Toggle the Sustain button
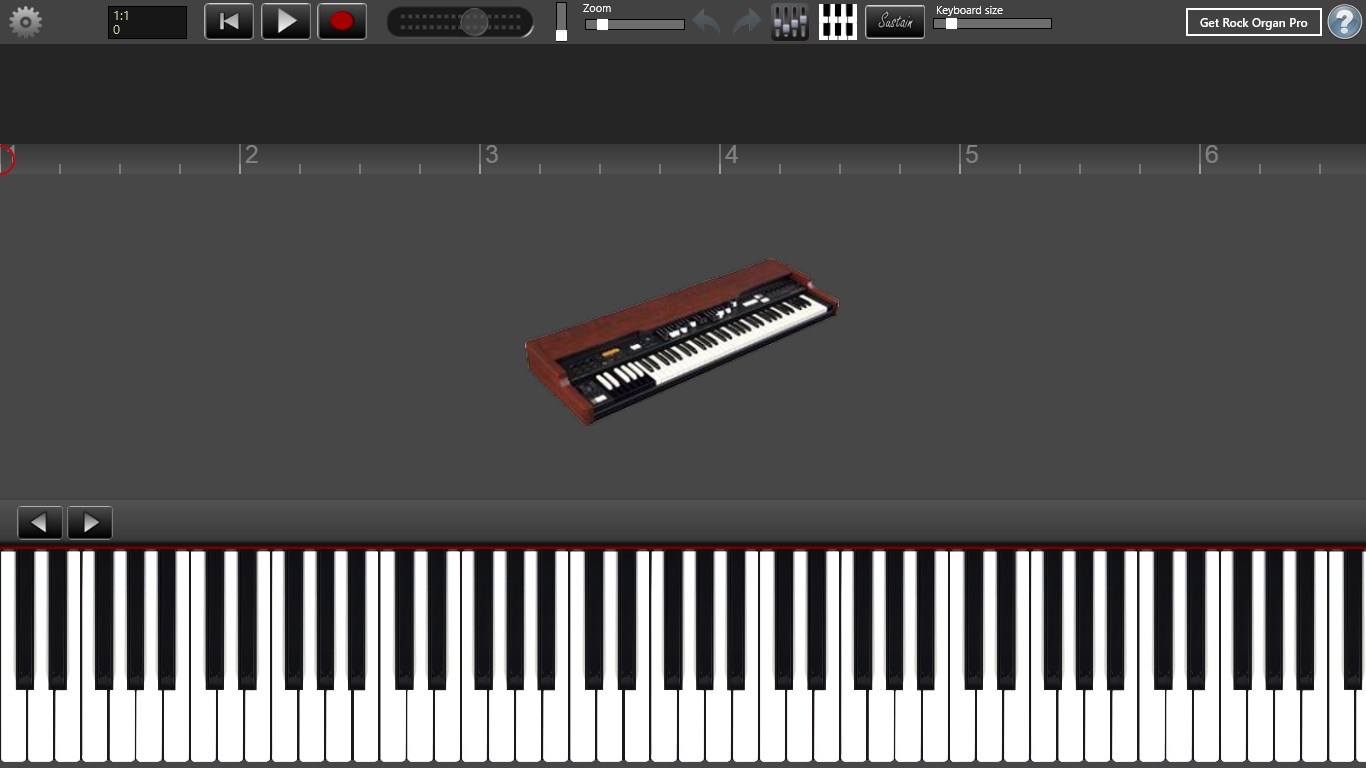The width and height of the screenshot is (1366, 768). (x=895, y=22)
